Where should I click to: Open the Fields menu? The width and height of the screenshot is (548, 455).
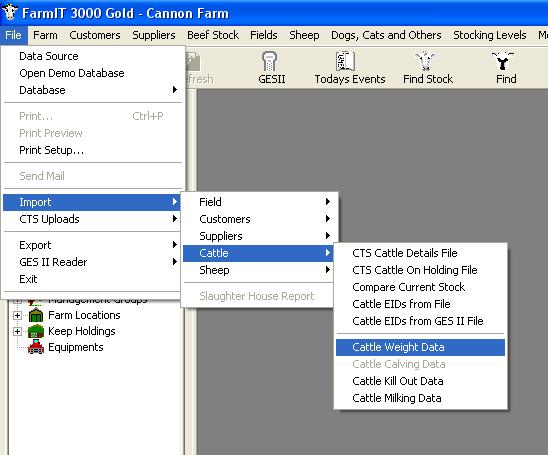point(264,35)
